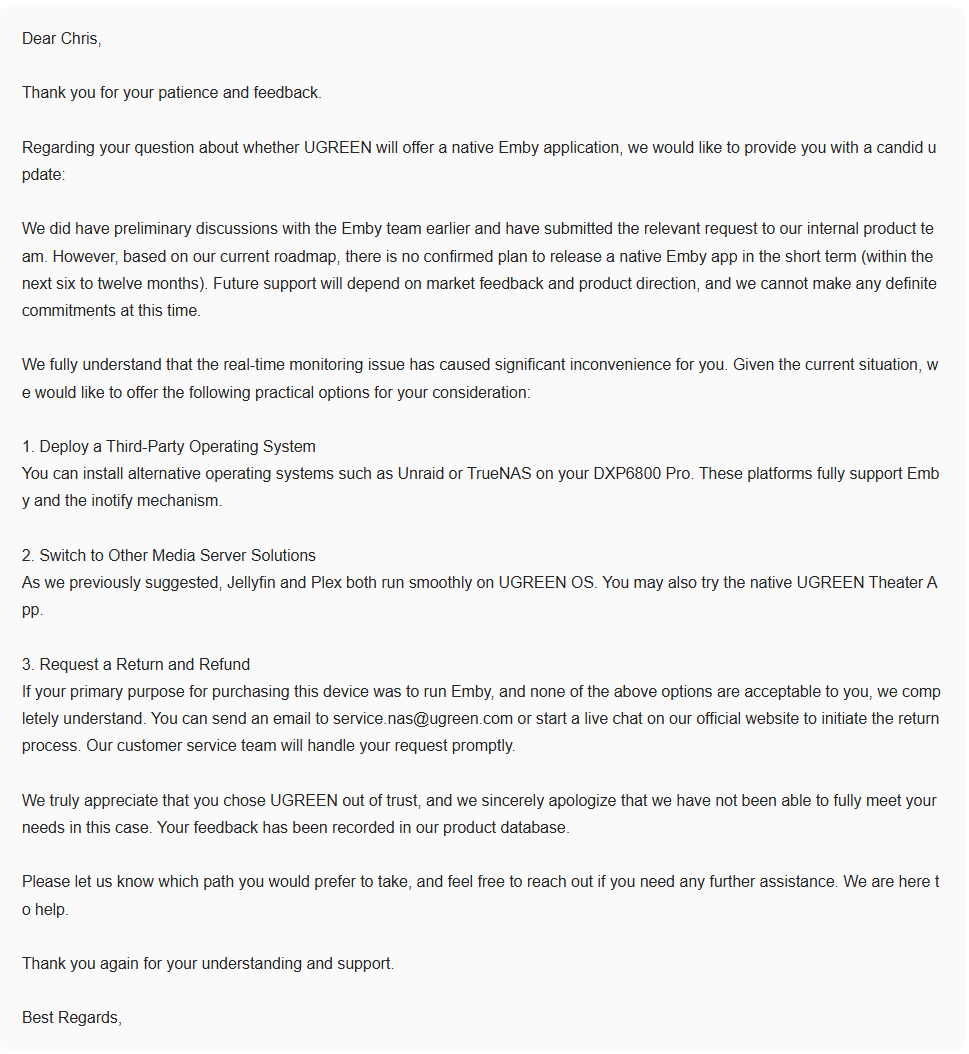This screenshot has height=1054, width=969.
Task: Click the 'Best Regards,' closing line
Action: click(x=72, y=1018)
